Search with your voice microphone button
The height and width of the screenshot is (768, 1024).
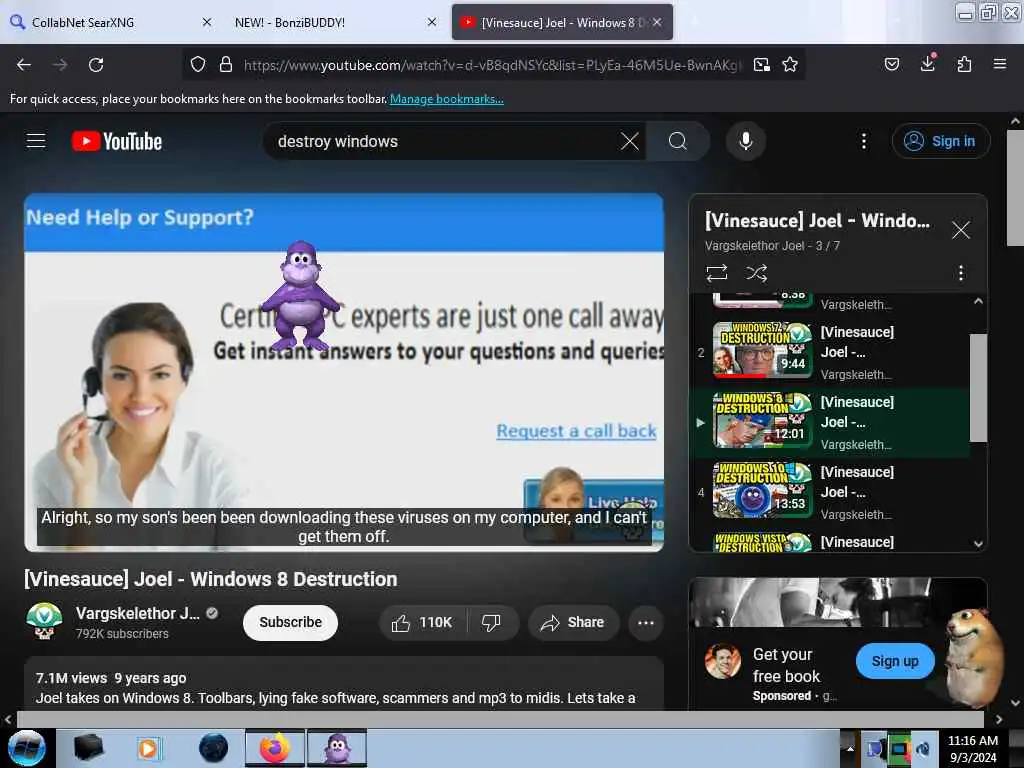[x=745, y=141]
